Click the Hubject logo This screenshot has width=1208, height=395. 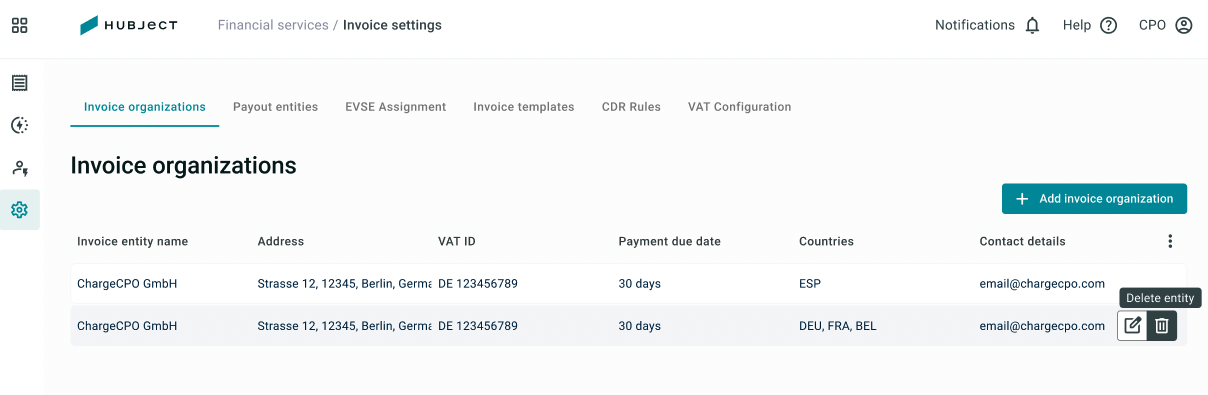pos(129,26)
